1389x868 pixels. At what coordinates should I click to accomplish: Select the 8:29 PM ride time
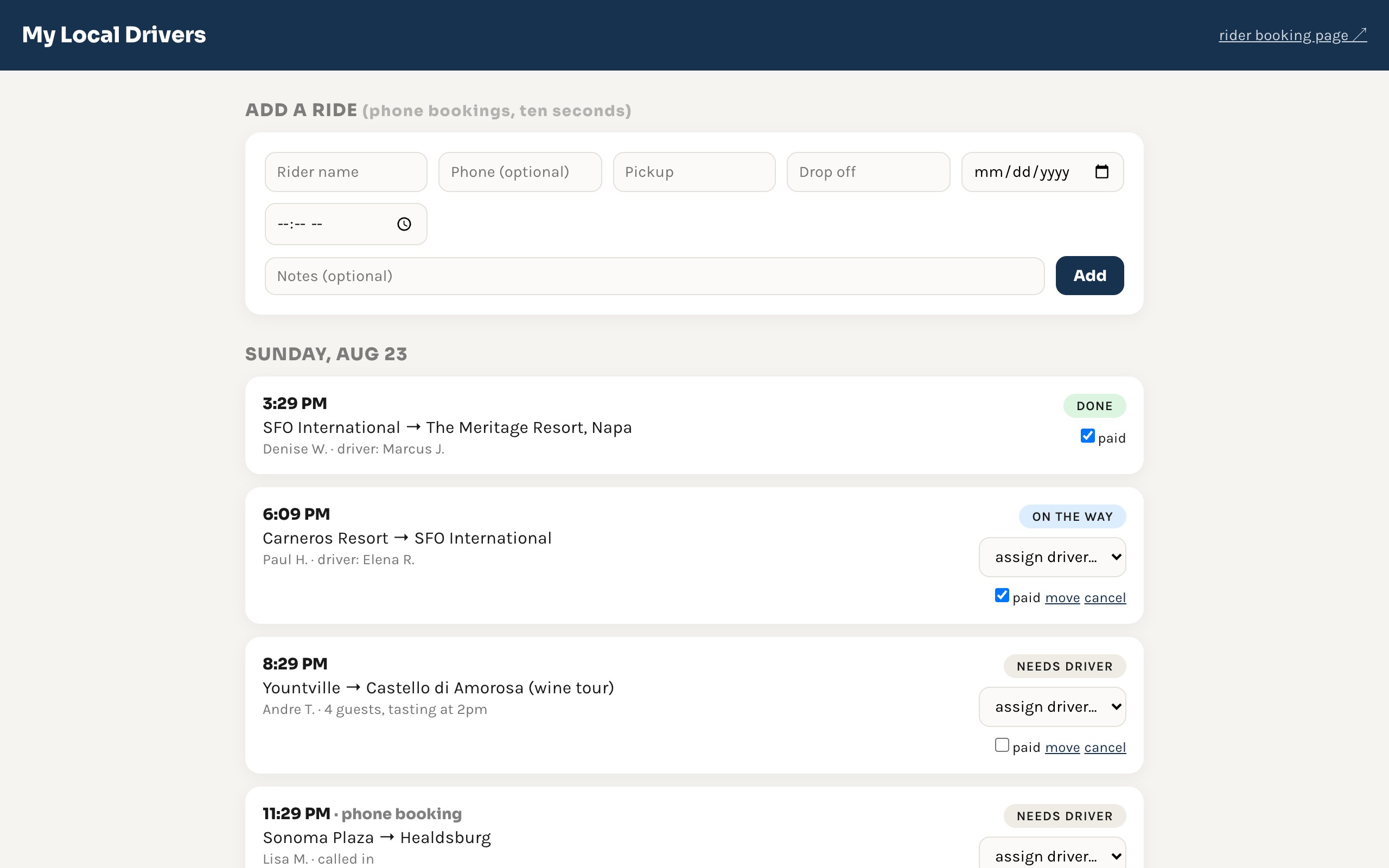[x=295, y=664]
